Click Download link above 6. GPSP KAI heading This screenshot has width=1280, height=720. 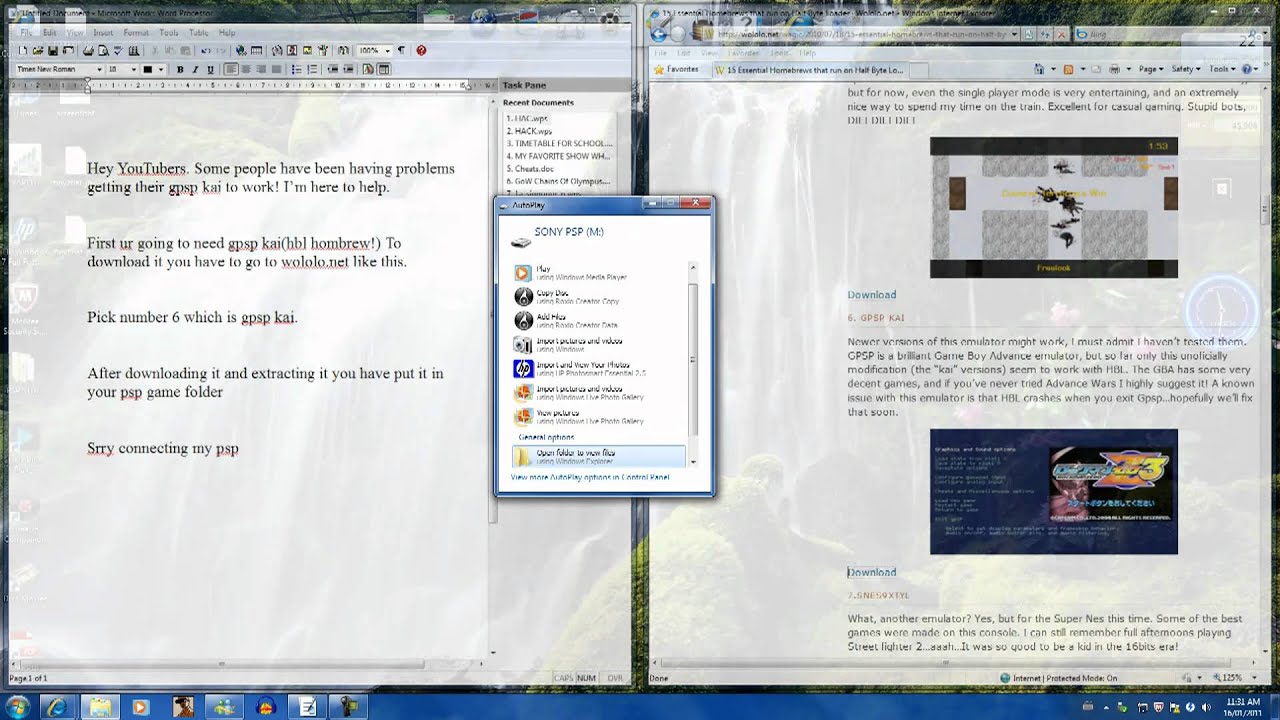tap(872, 294)
